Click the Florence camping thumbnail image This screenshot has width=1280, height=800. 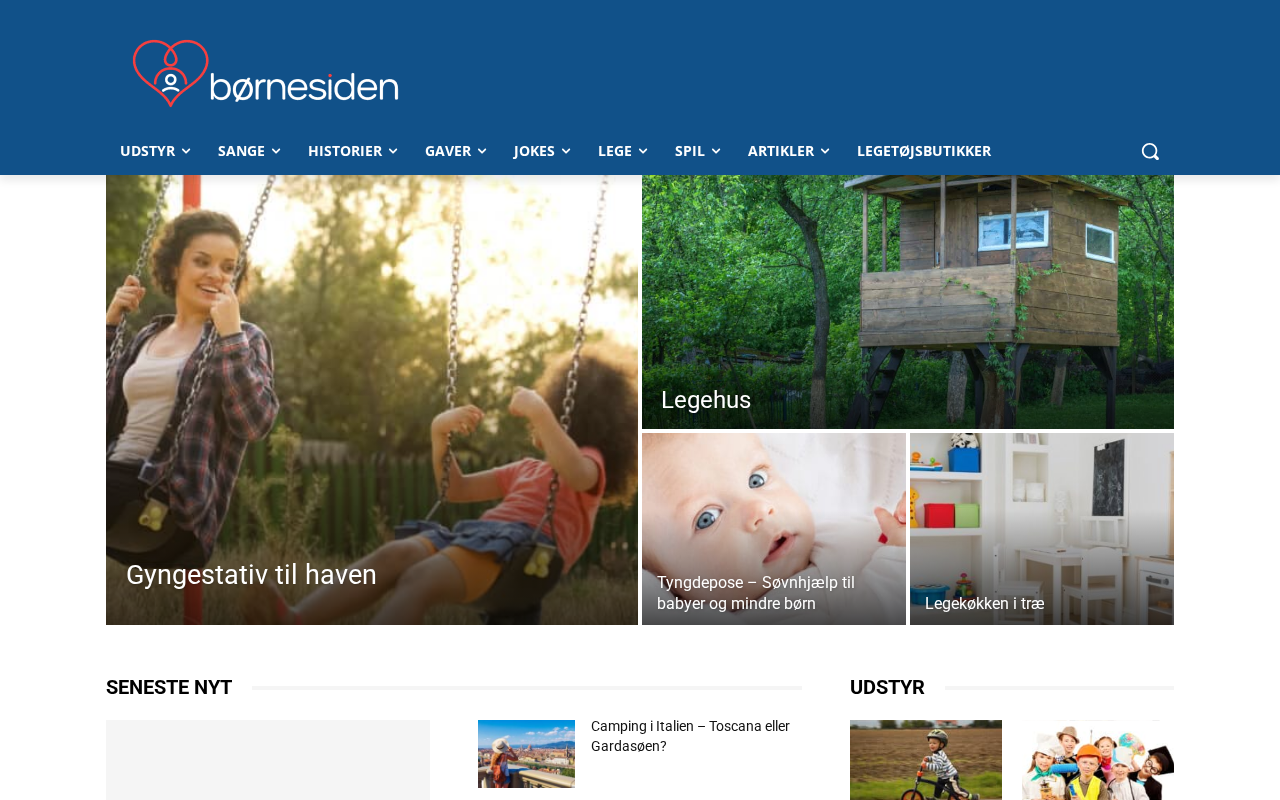point(526,754)
